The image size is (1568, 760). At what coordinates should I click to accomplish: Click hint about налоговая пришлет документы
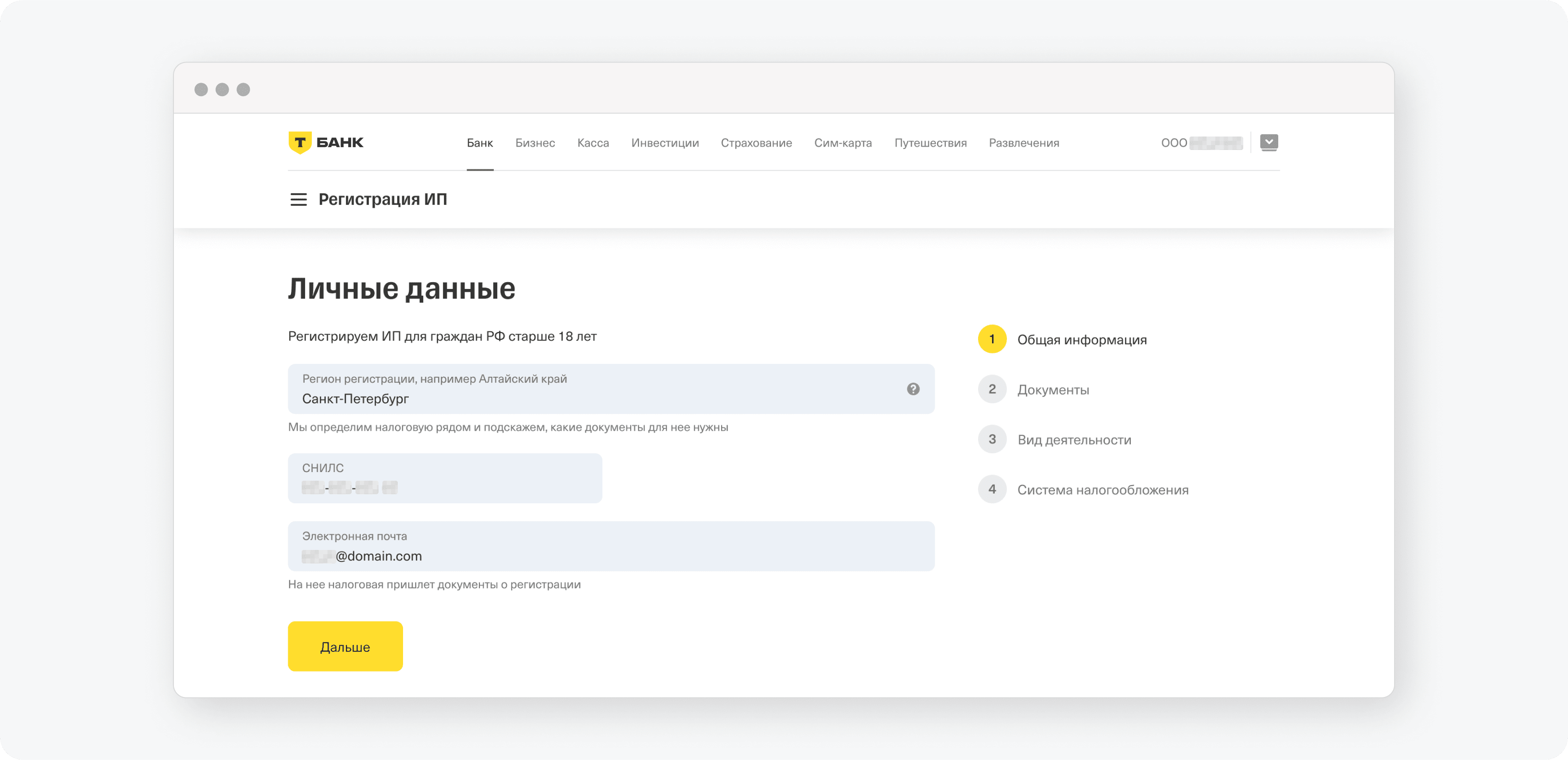click(435, 585)
